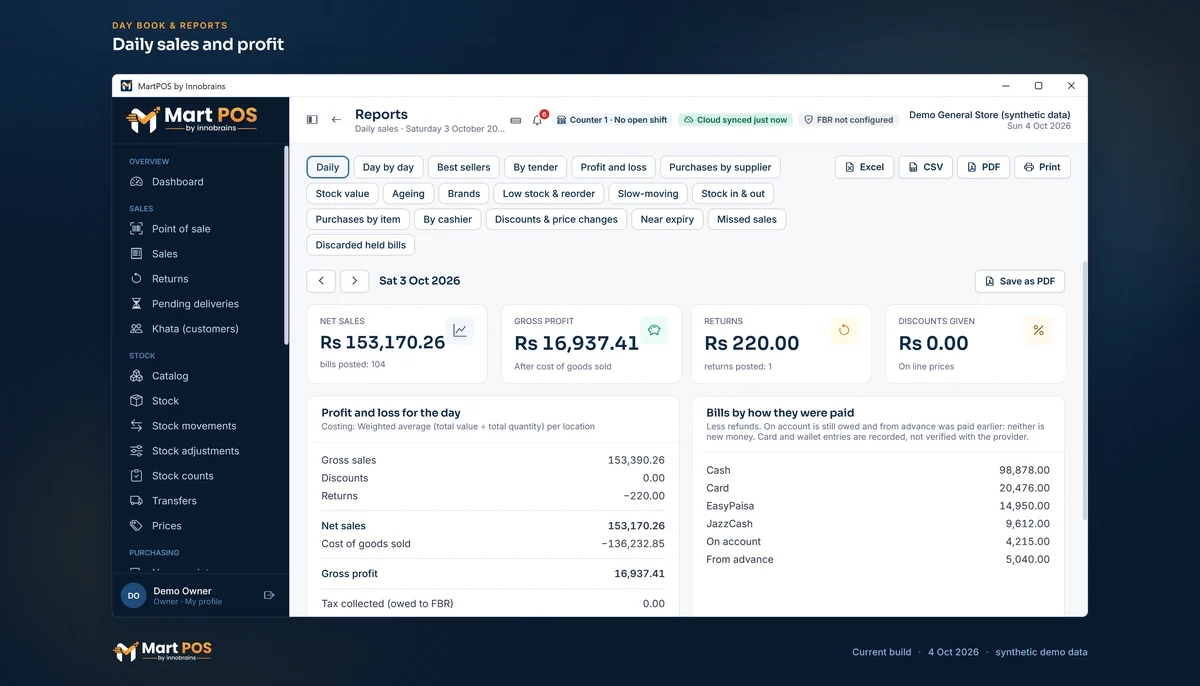Open the Missed sales report
Screen dimensions: 1200x686
tap(747, 219)
